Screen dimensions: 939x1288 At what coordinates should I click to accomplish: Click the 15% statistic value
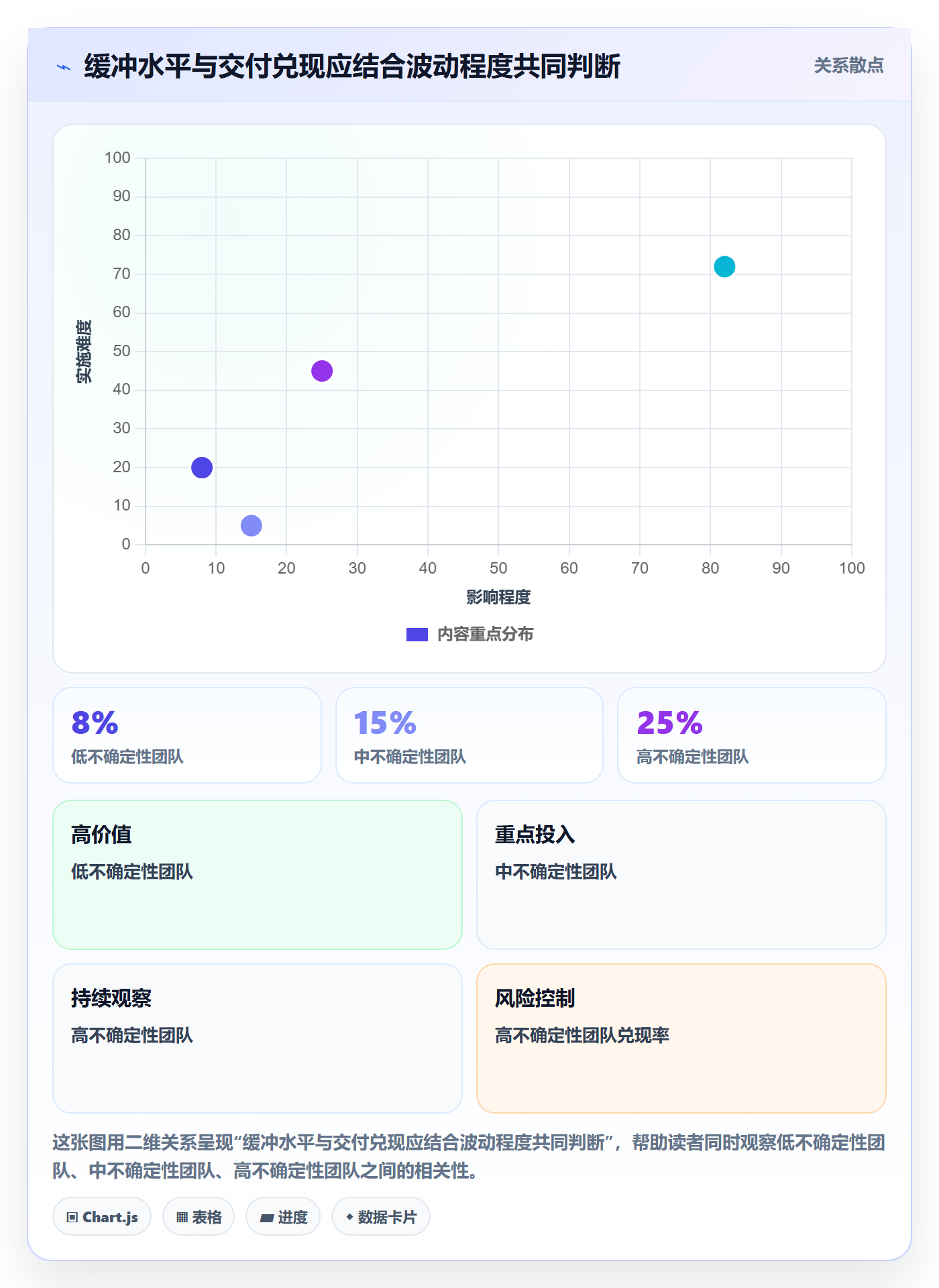(385, 722)
